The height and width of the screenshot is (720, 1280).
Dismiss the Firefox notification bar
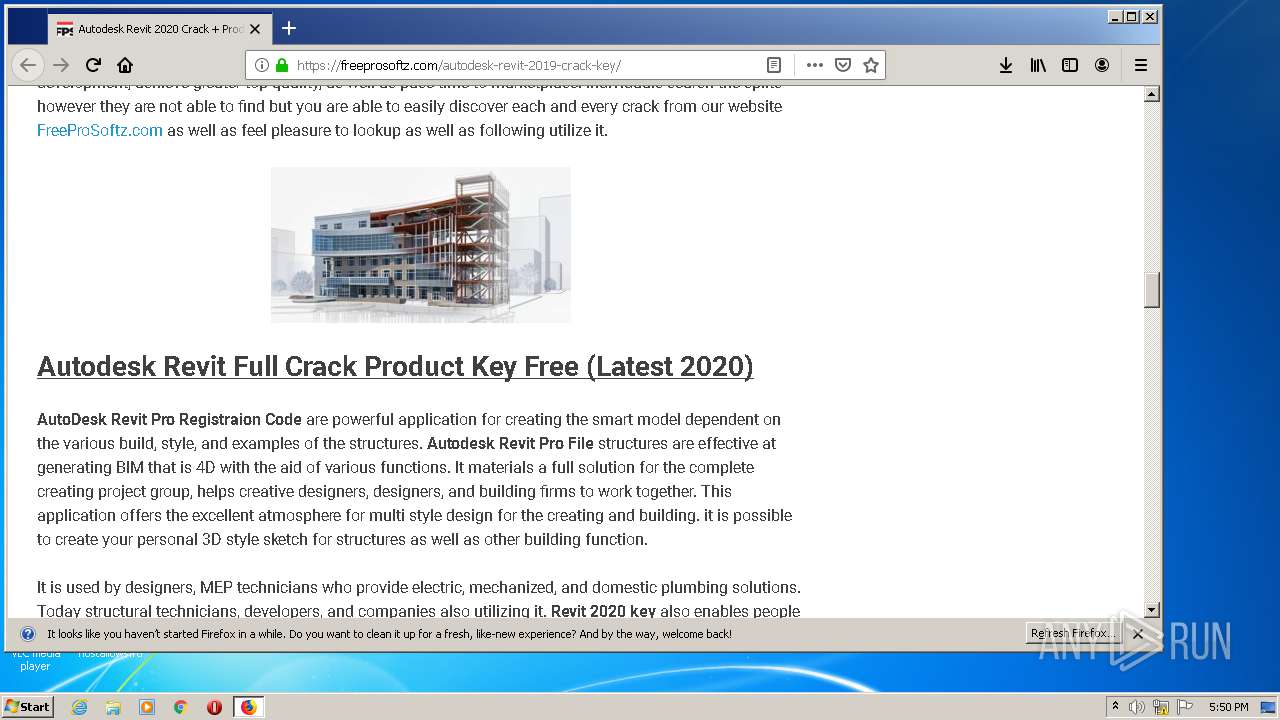pyautogui.click(x=1138, y=634)
